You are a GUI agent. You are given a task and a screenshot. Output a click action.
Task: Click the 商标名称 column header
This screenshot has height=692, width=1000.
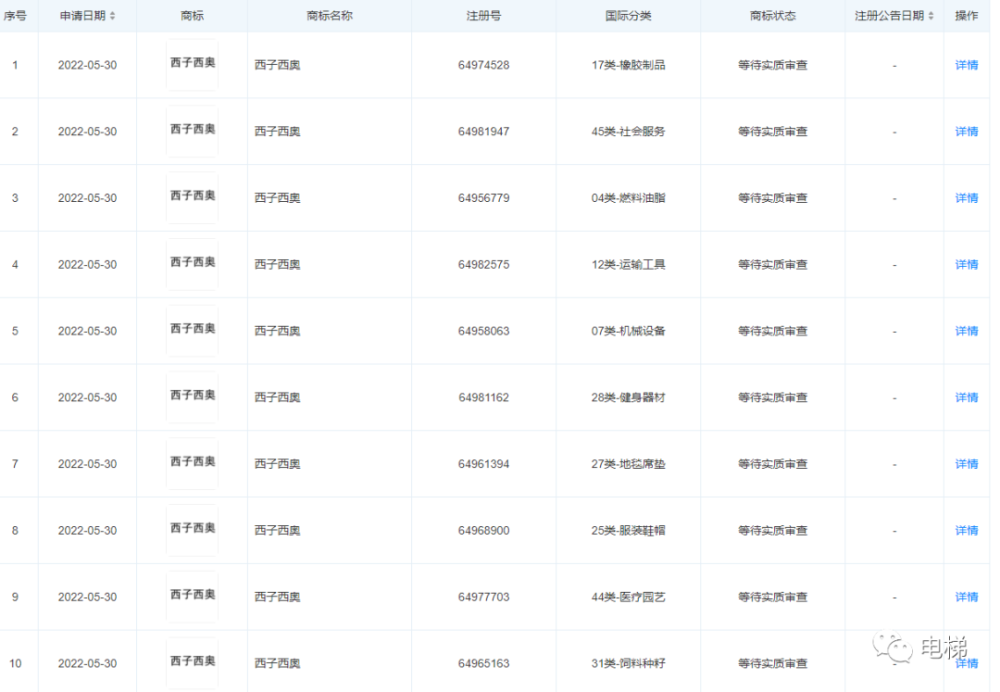(x=329, y=16)
